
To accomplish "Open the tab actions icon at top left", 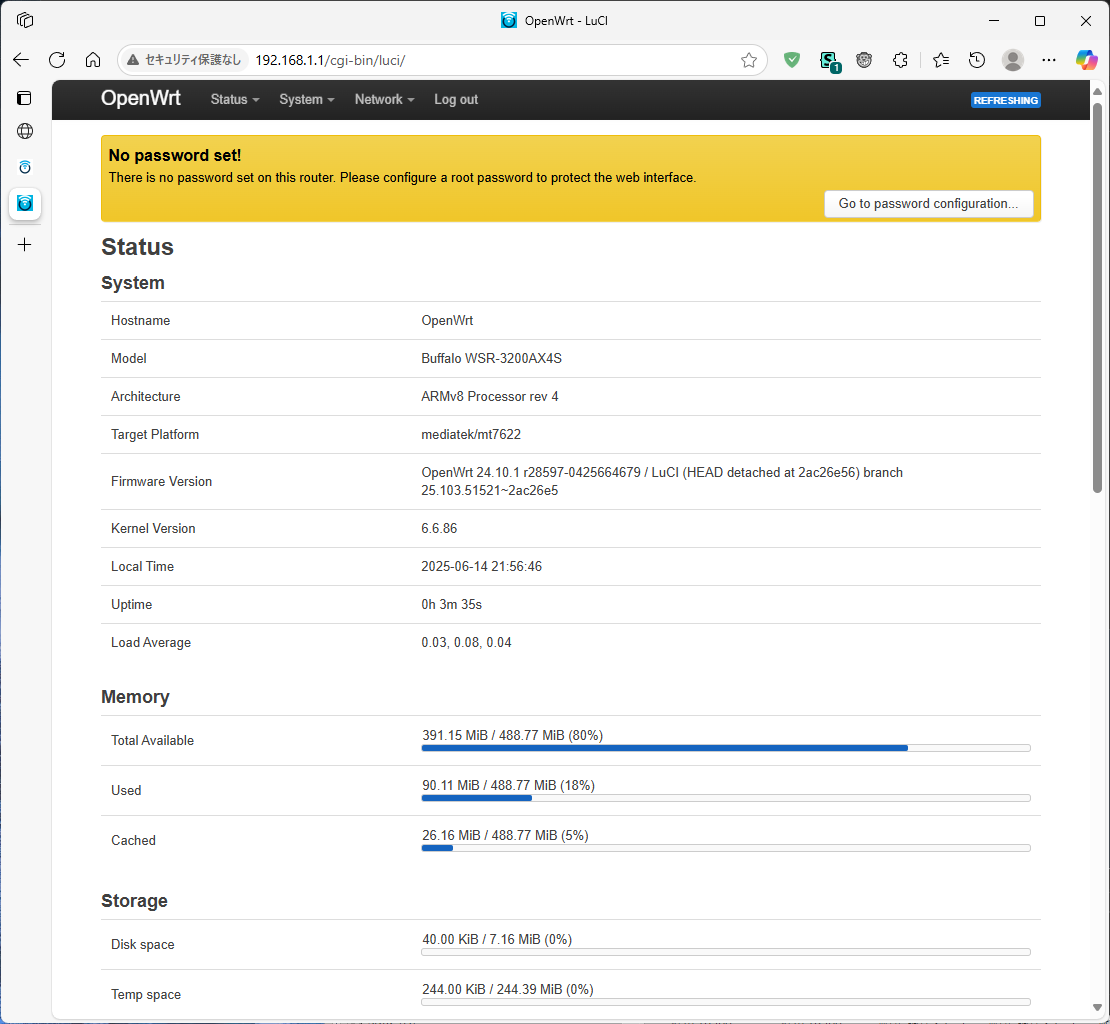I will point(25,21).
